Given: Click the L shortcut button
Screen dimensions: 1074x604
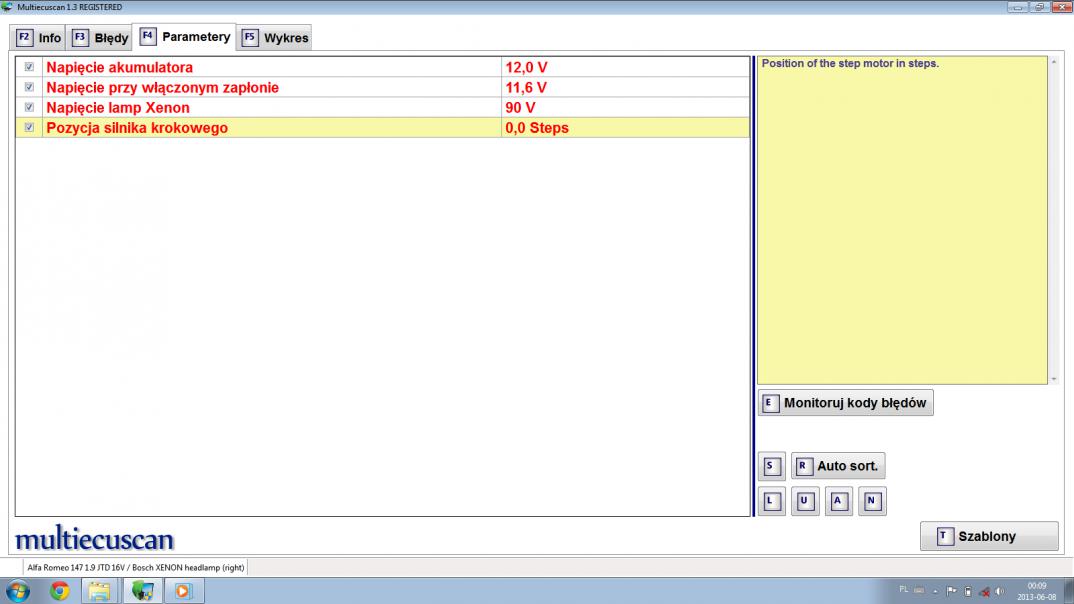Looking at the screenshot, I should [x=771, y=501].
